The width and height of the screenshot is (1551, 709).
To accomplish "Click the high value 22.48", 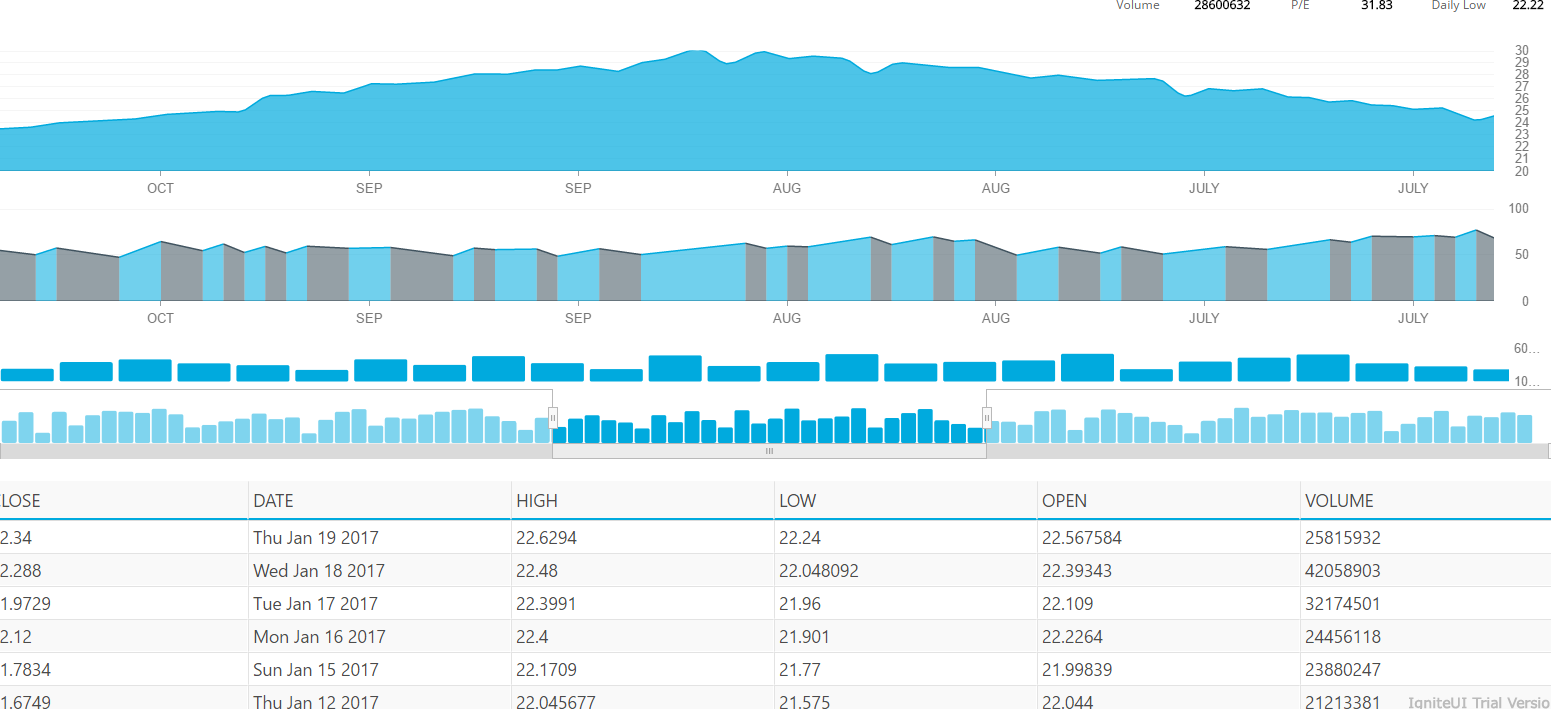I will [537, 571].
